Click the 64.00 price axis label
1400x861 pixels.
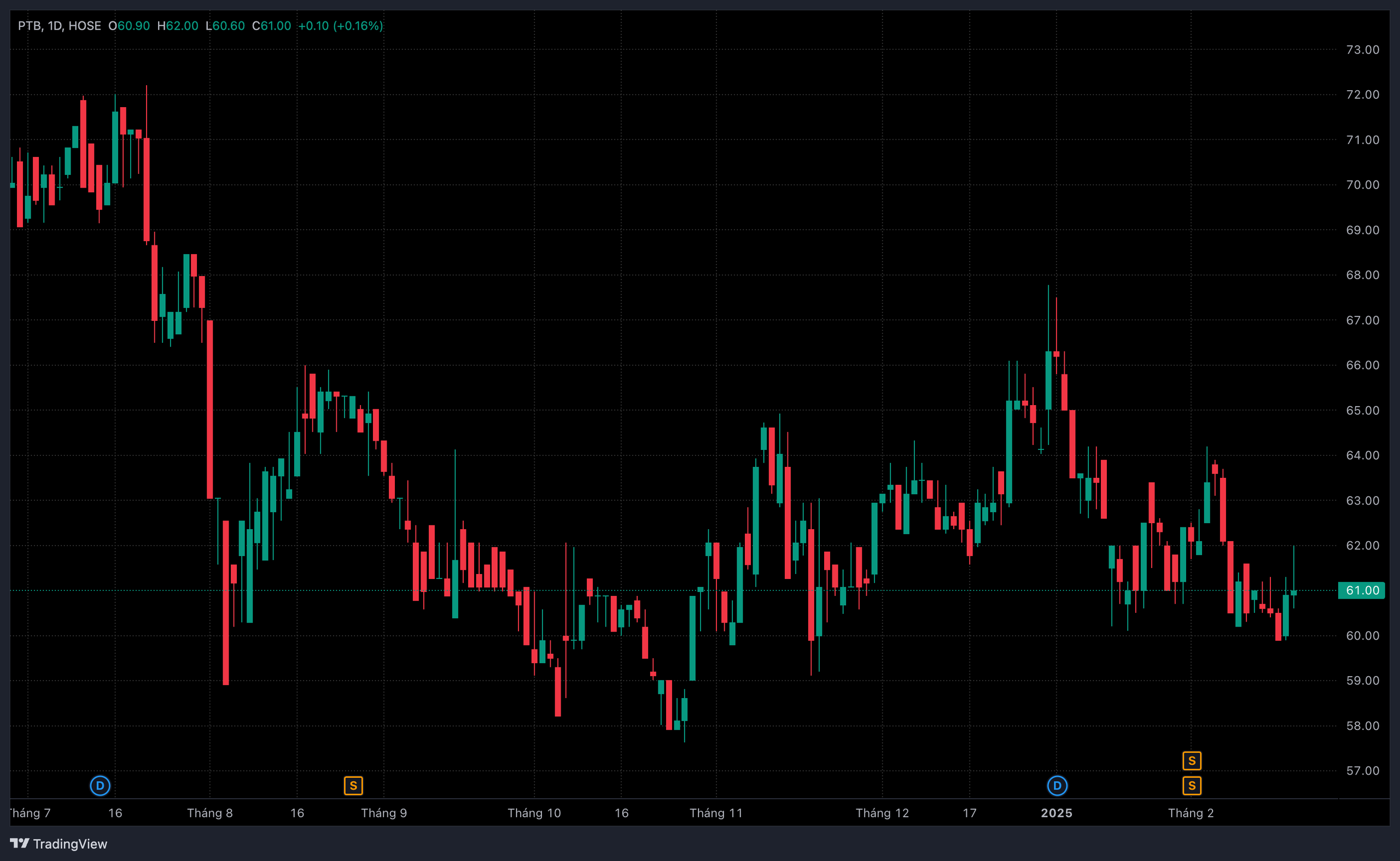(1362, 455)
